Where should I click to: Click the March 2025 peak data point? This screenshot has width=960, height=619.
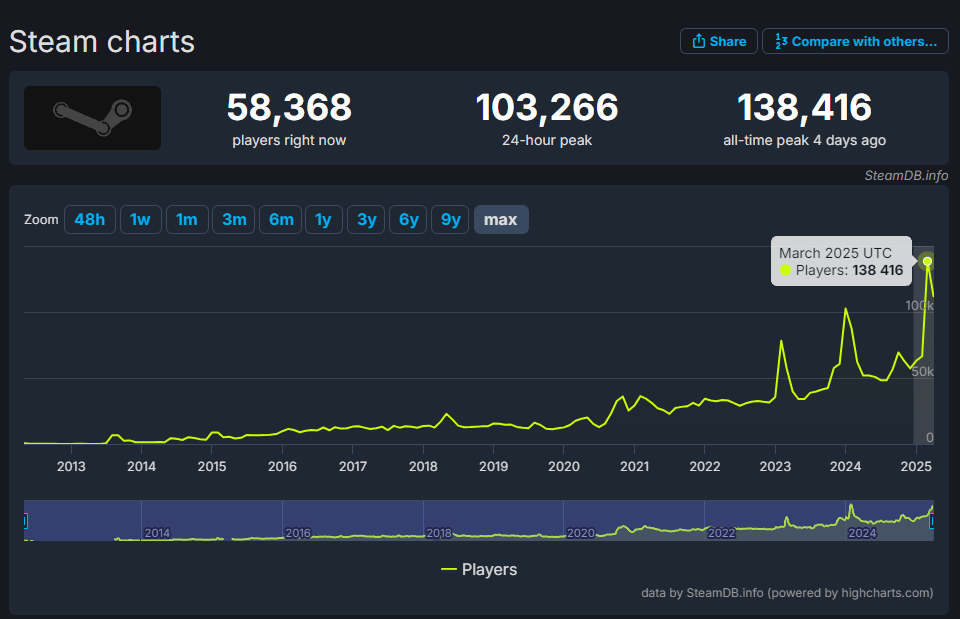pyautogui.click(x=928, y=261)
